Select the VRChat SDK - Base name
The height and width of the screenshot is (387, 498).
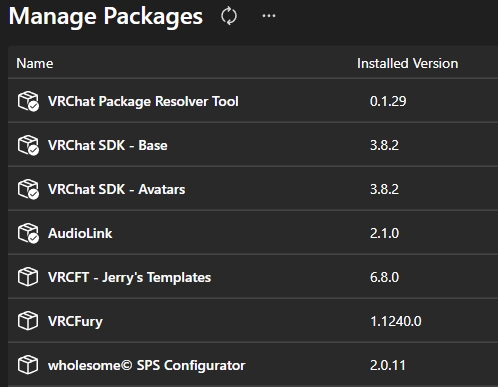click(108, 145)
